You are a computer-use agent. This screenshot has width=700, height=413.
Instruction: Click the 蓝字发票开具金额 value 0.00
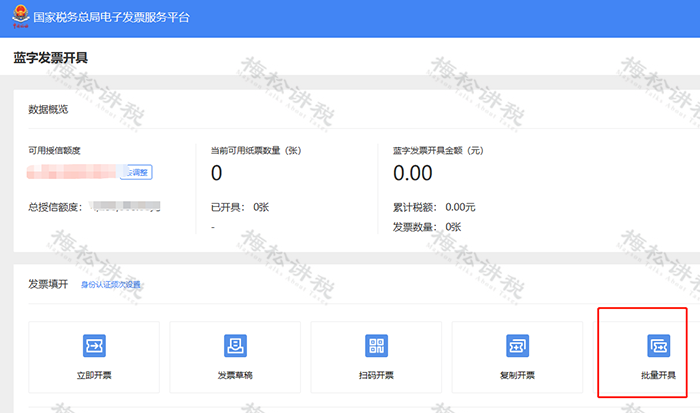point(413,174)
